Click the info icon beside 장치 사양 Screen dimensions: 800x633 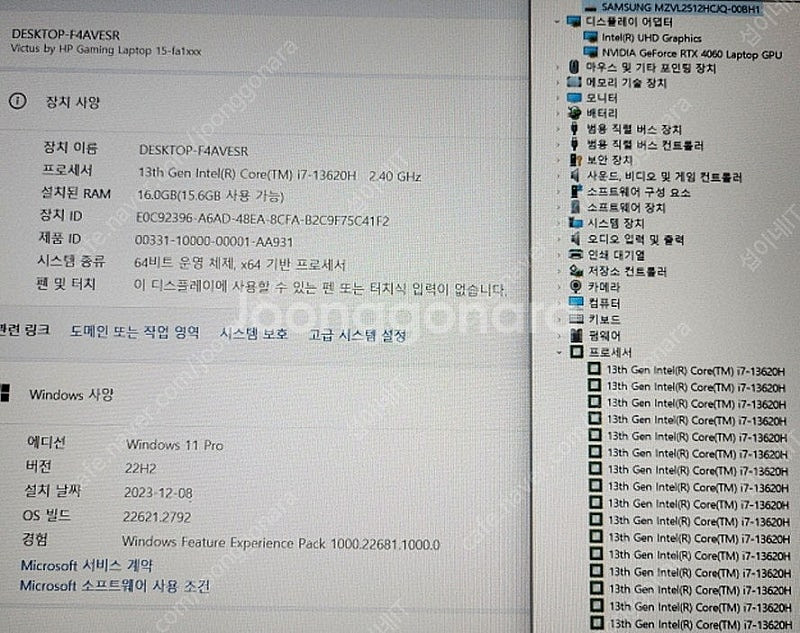(17, 101)
